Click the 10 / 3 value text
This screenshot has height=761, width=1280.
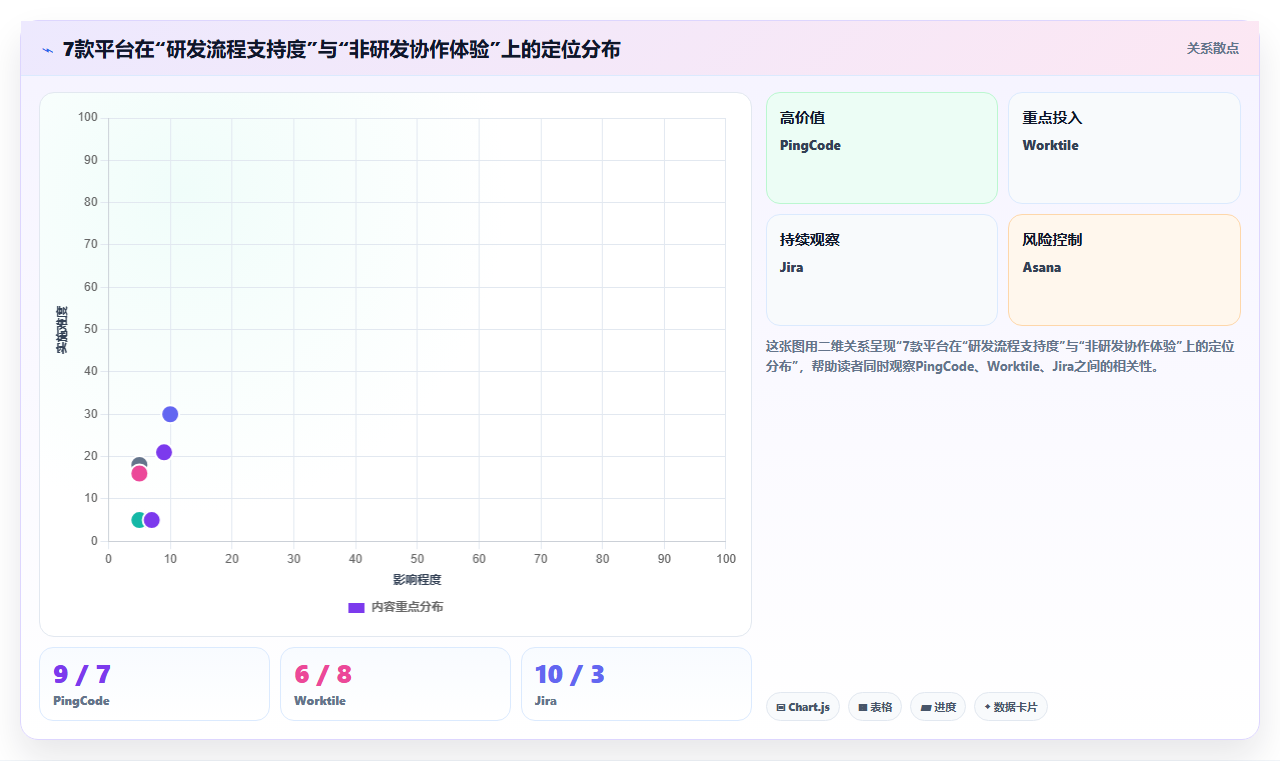pos(570,675)
